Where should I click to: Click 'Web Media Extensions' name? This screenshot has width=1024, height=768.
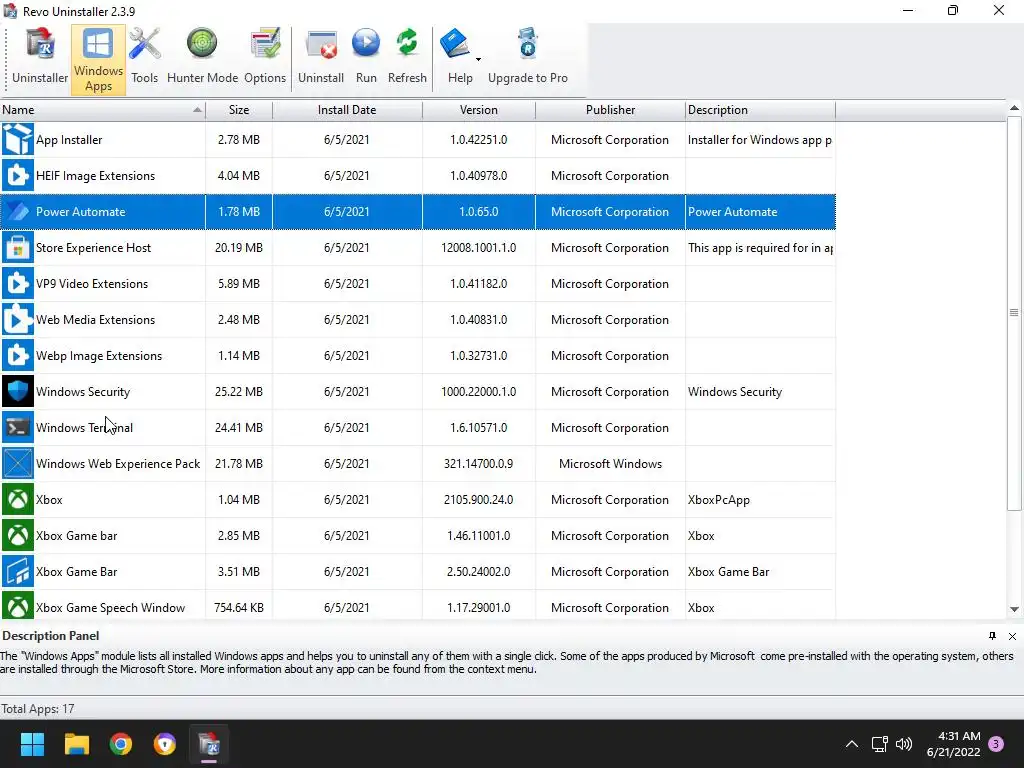pos(95,319)
